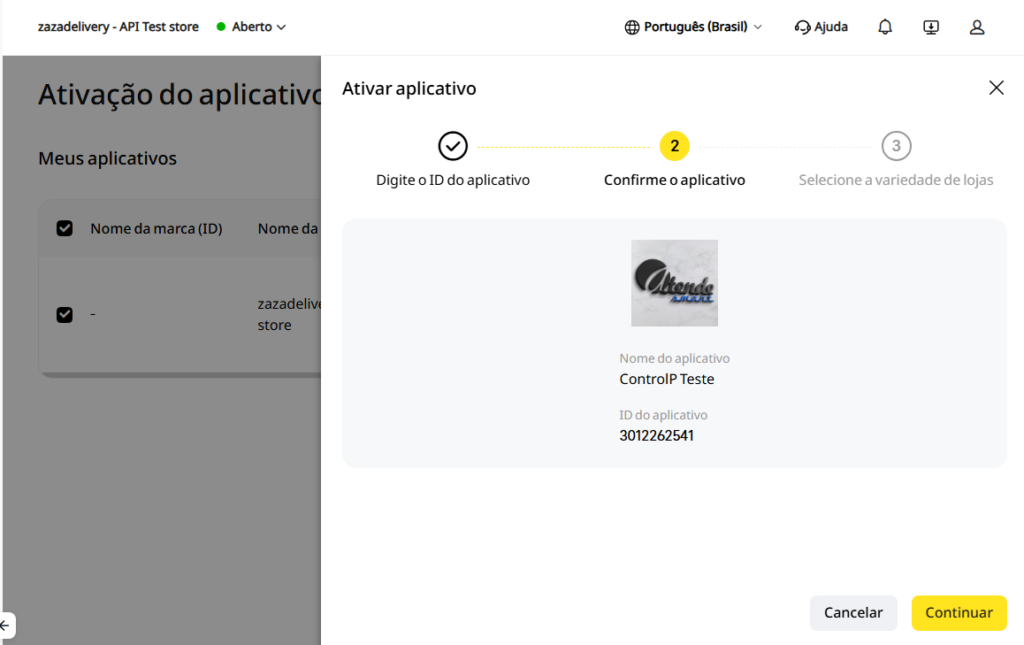Viewport: 1024px width, 645px height.
Task: Toggle the zazadelivery store row checkbox
Action: (64, 314)
